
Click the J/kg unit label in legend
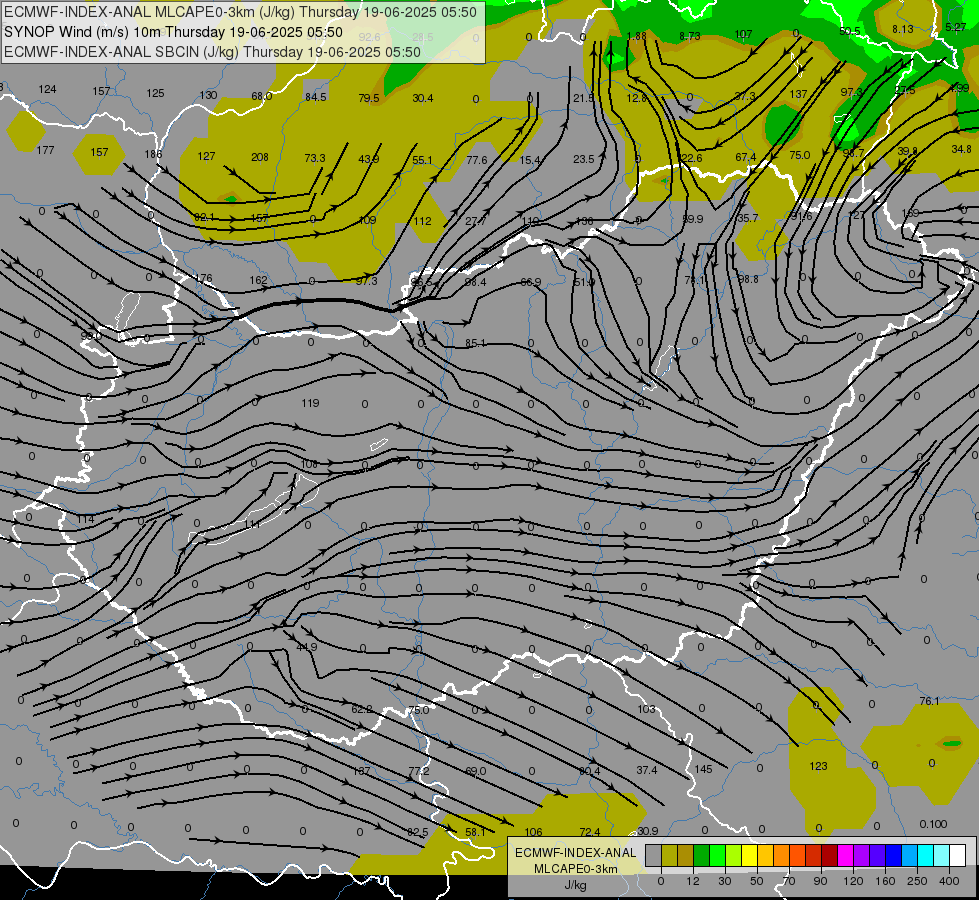pos(576,885)
